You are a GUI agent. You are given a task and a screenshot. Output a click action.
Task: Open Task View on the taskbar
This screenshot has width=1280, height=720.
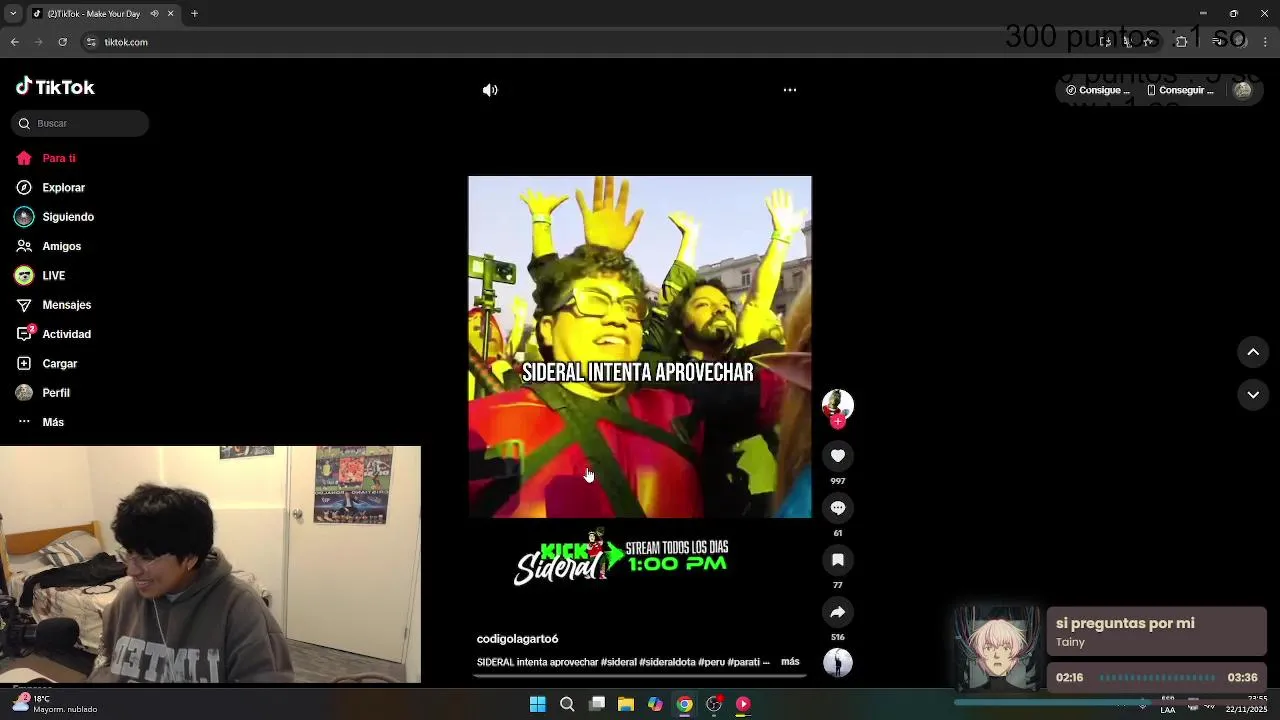point(597,704)
